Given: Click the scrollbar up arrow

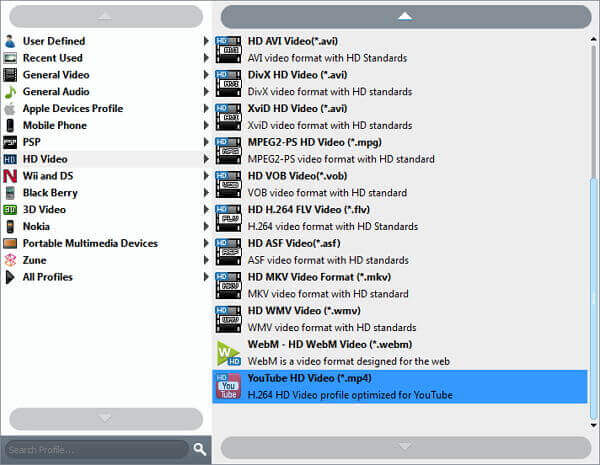Looking at the screenshot, I should coord(593,39).
